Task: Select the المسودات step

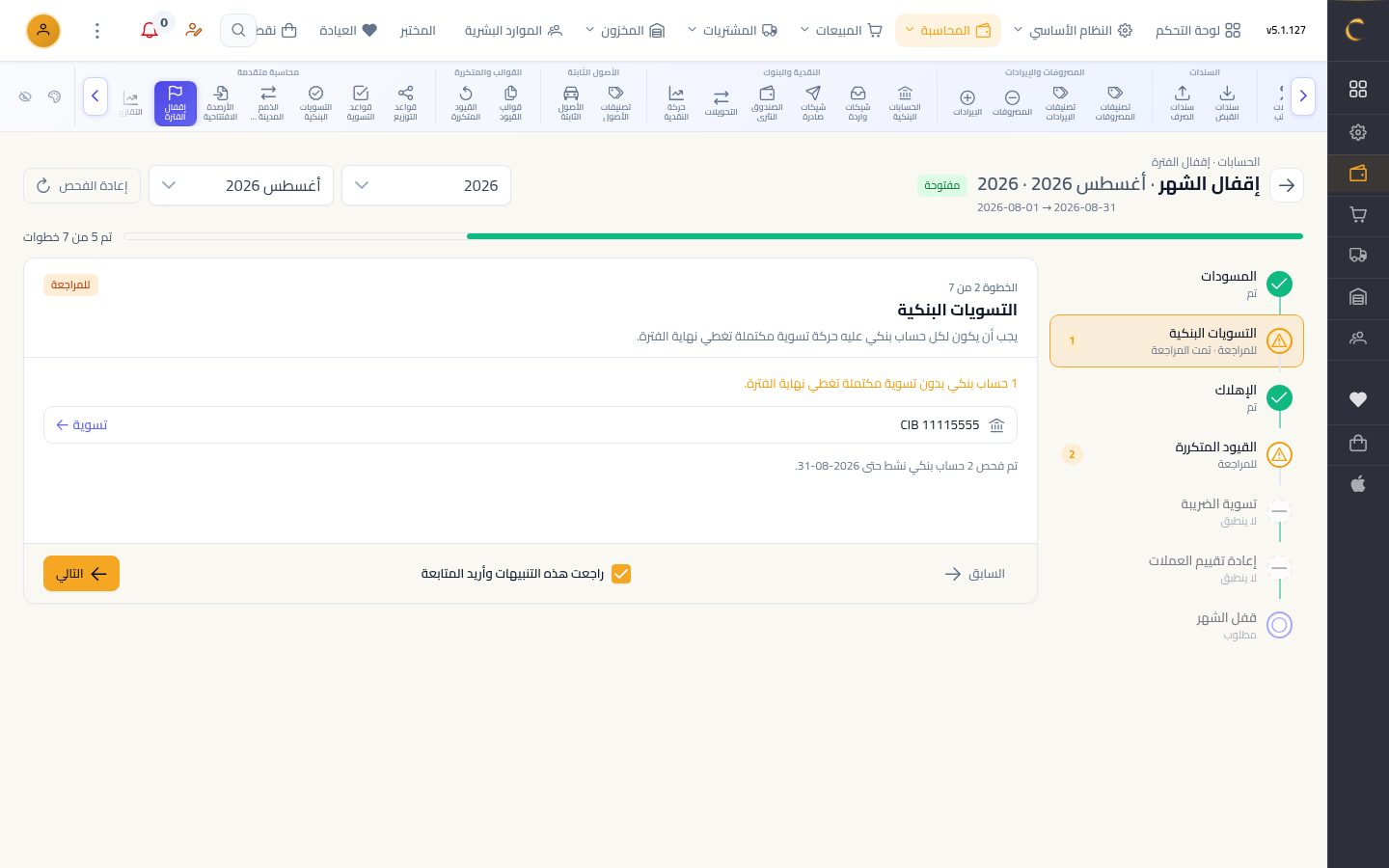Action: (1177, 285)
